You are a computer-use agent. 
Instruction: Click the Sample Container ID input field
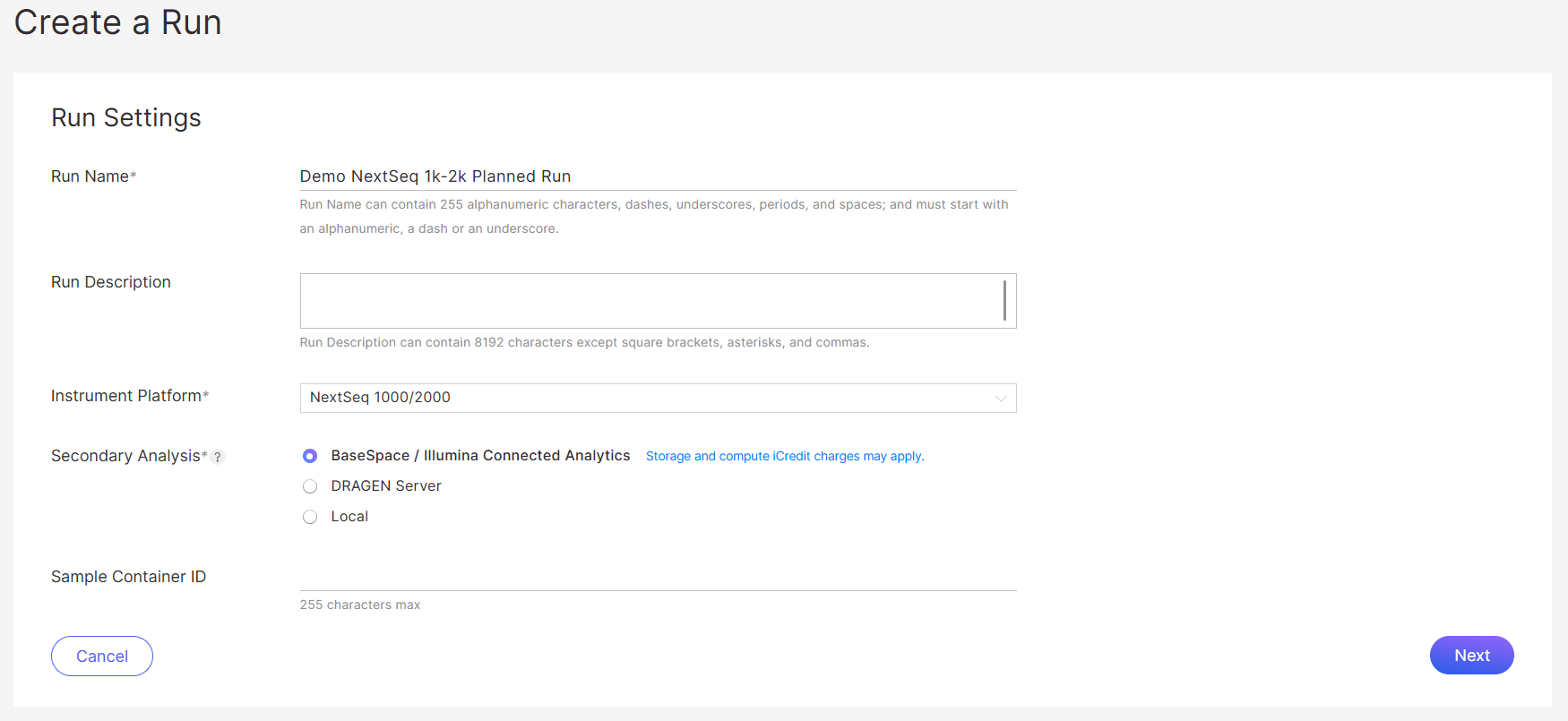click(657, 577)
